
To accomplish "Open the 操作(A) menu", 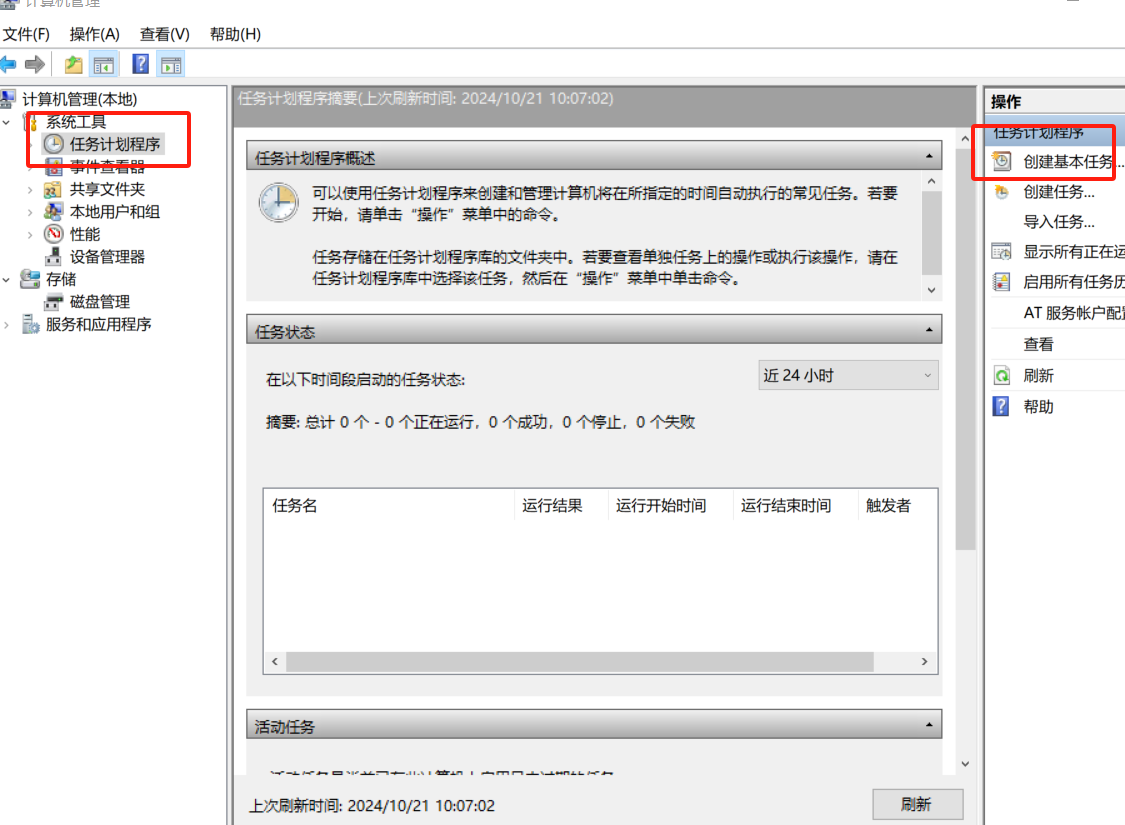I will click(x=94, y=34).
